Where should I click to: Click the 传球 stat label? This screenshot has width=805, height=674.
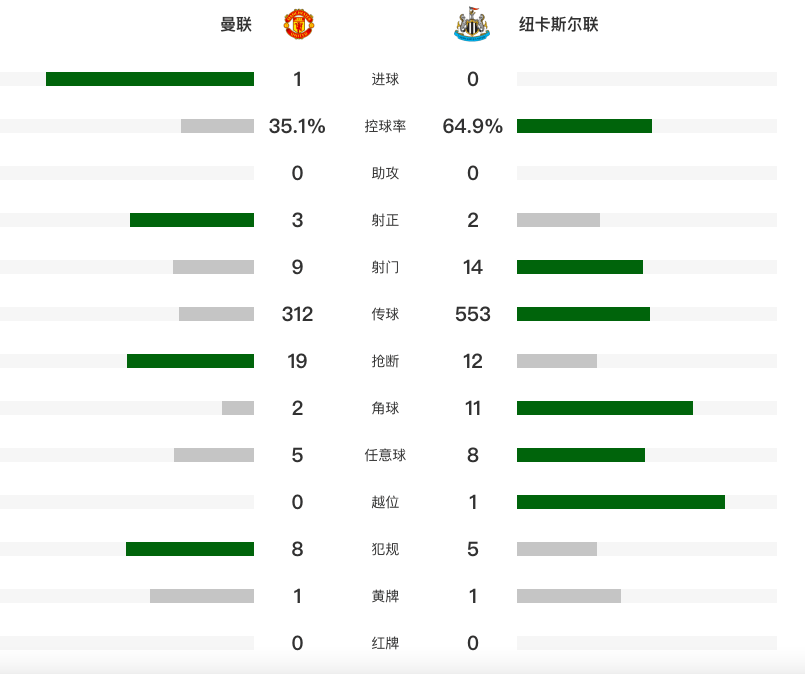tap(385, 315)
